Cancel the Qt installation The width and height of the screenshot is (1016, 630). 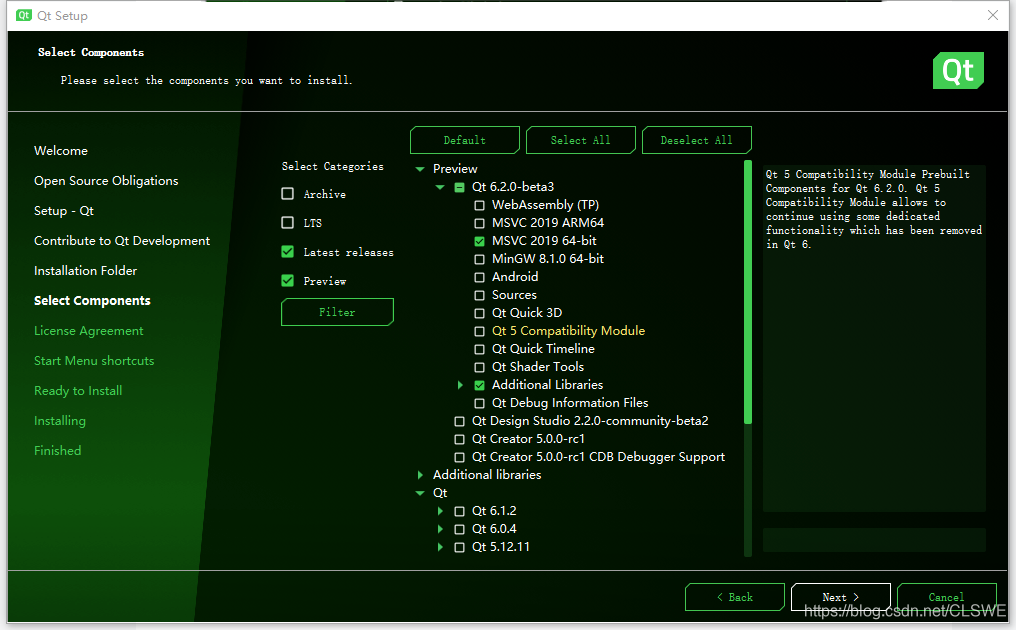click(x=946, y=597)
